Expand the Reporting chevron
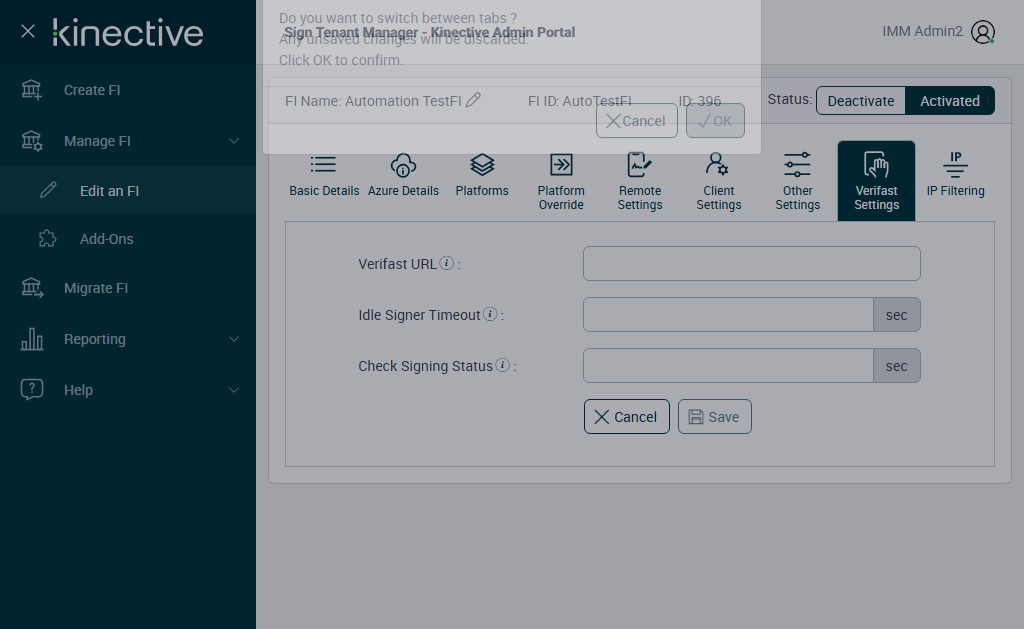 pyautogui.click(x=234, y=339)
